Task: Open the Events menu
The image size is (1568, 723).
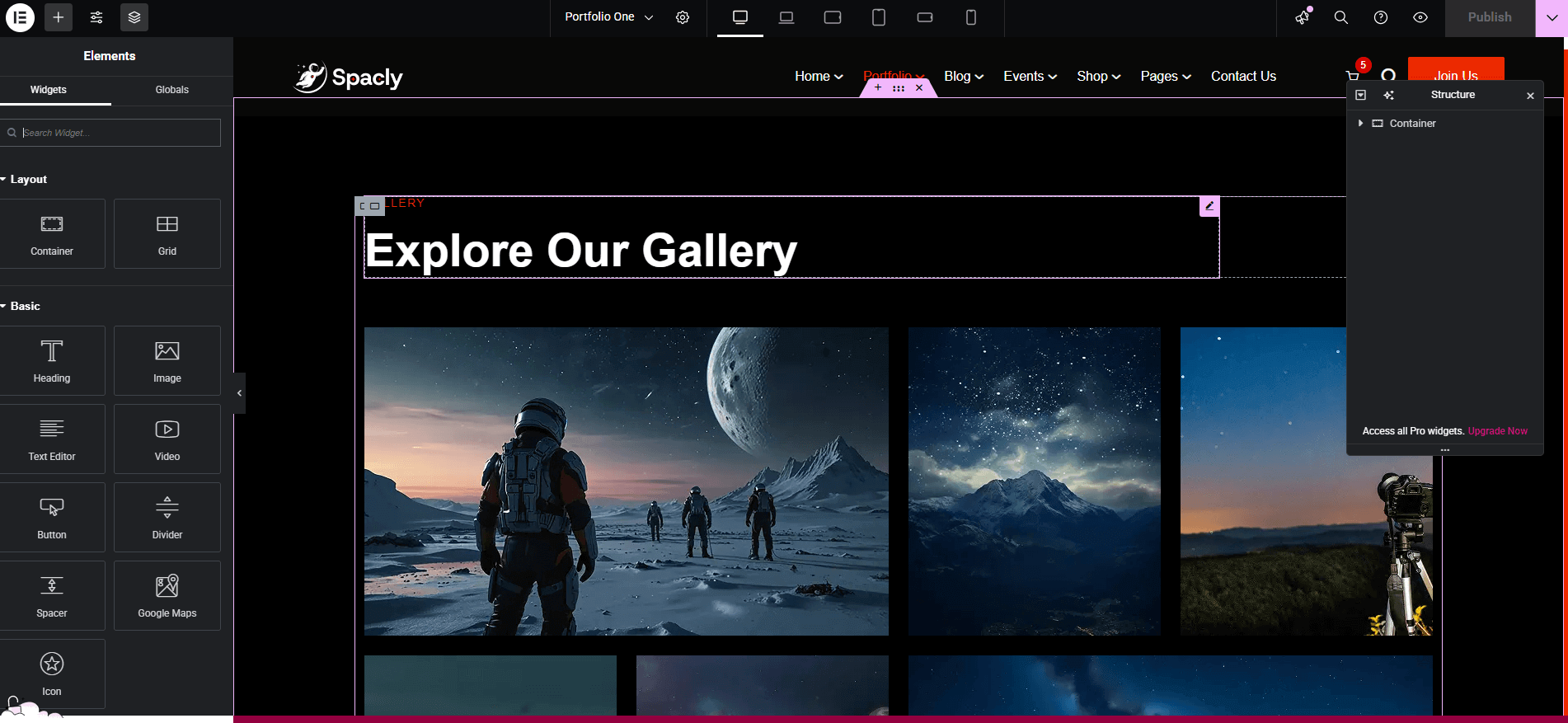Action: point(1030,76)
